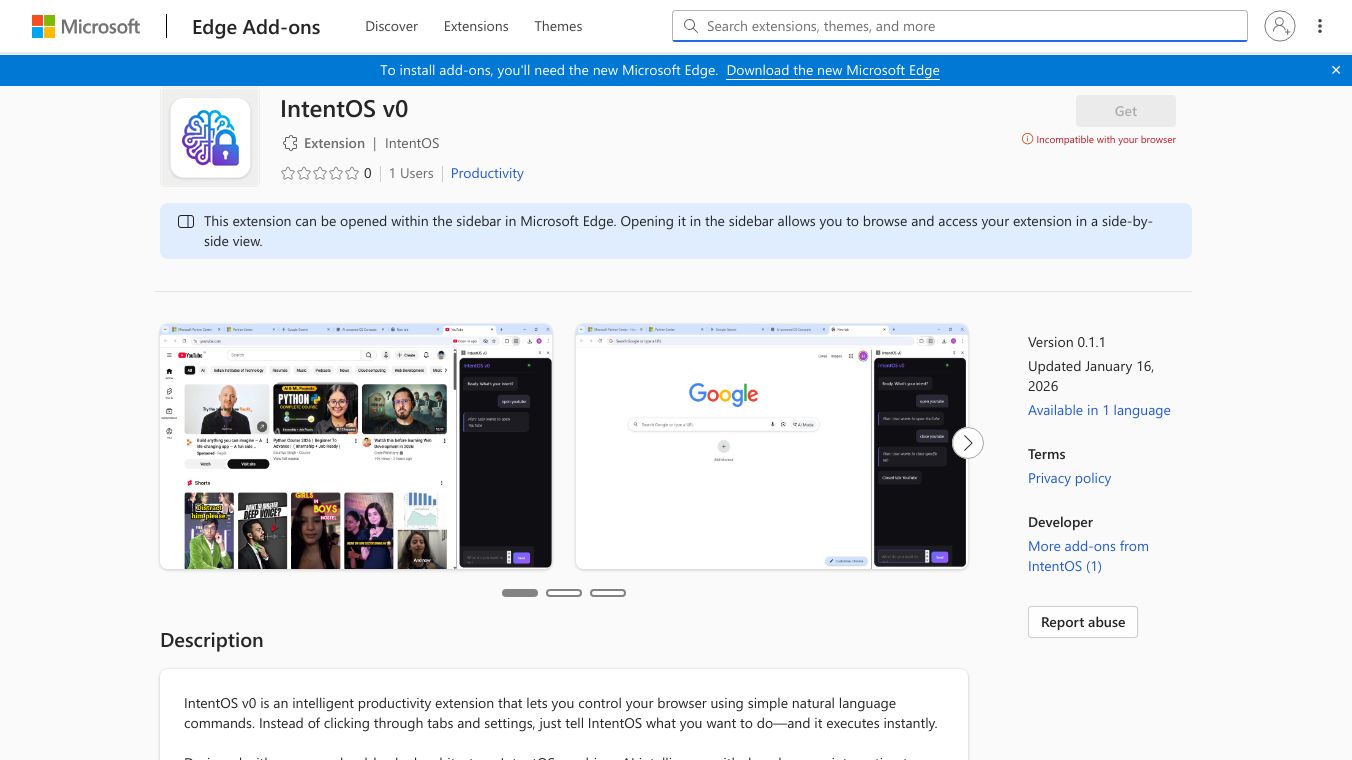The width and height of the screenshot is (1352, 760).
Task: Click the Microsoft logo
Action: (x=86, y=27)
